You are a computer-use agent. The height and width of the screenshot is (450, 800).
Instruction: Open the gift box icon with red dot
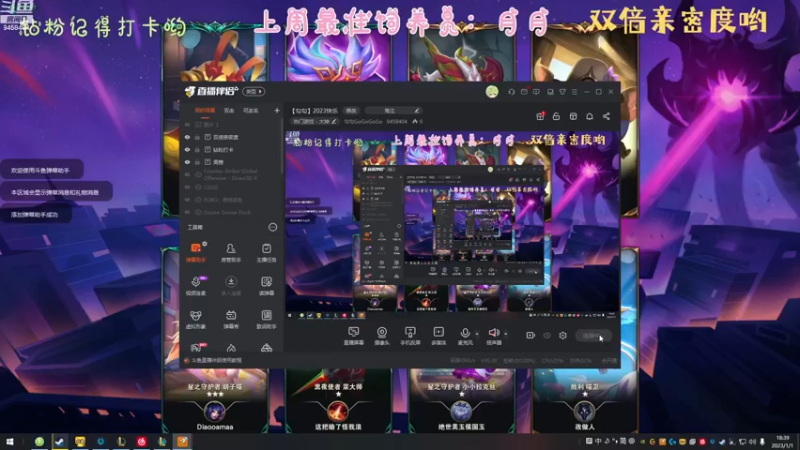(x=540, y=116)
